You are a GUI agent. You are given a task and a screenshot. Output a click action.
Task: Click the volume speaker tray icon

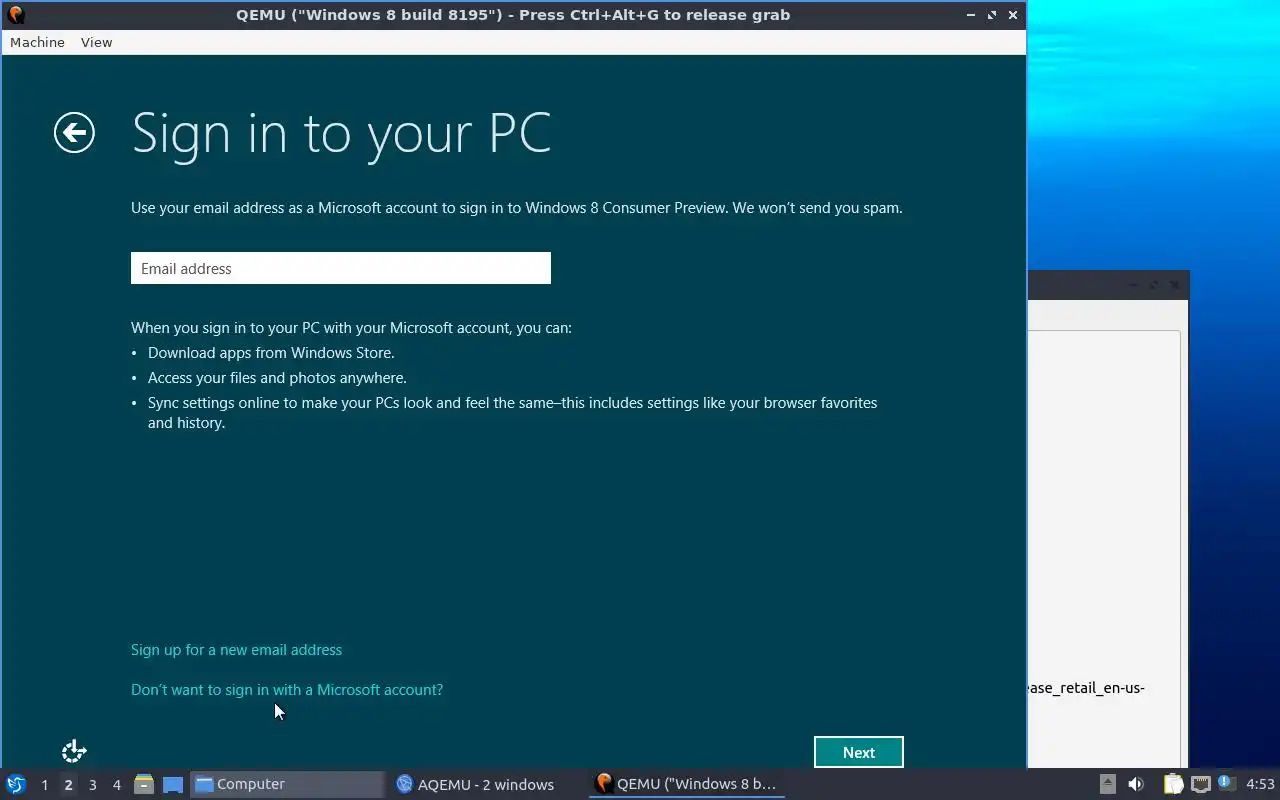(x=1136, y=784)
